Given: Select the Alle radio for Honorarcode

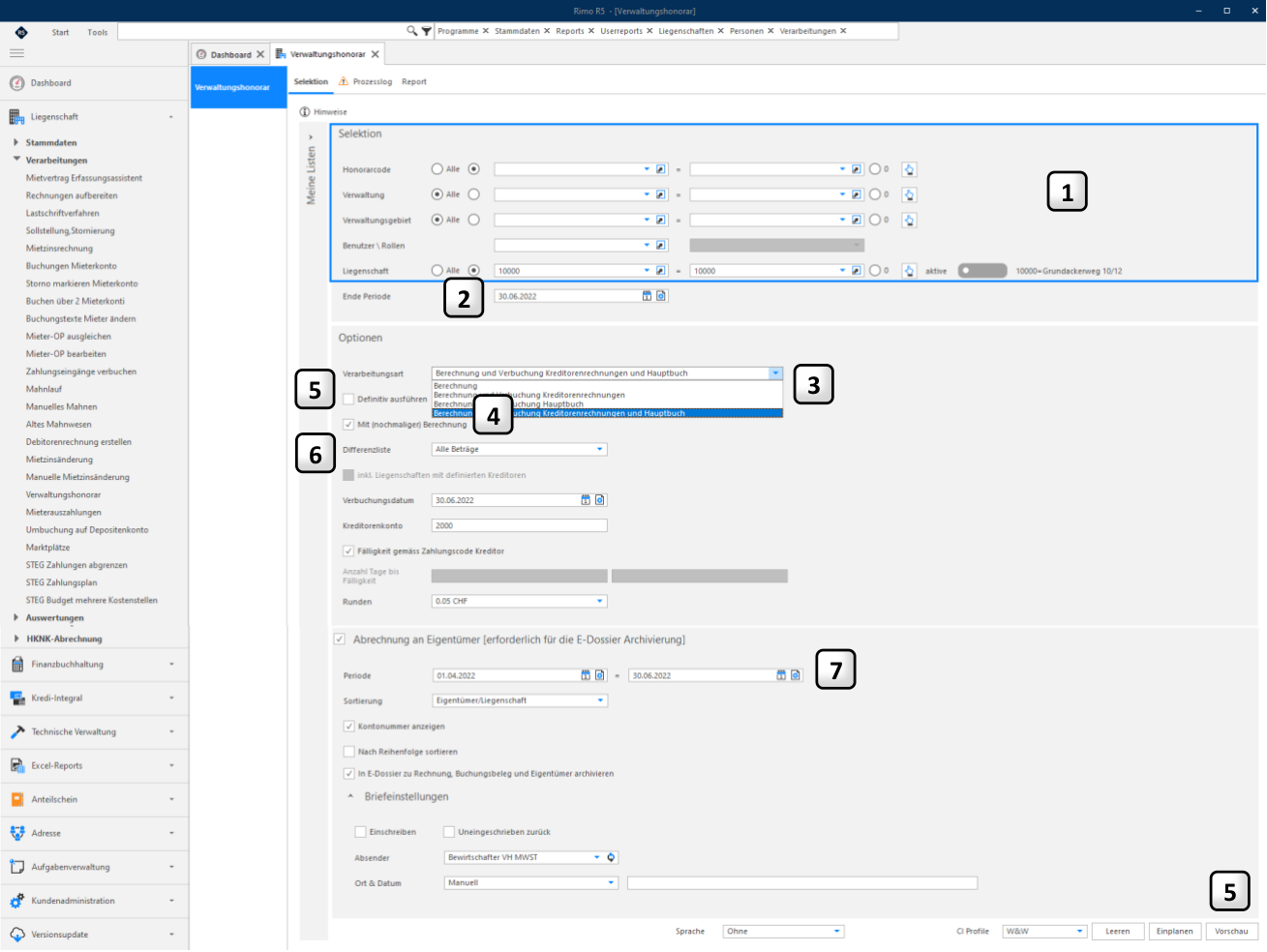Looking at the screenshot, I should click(437, 169).
